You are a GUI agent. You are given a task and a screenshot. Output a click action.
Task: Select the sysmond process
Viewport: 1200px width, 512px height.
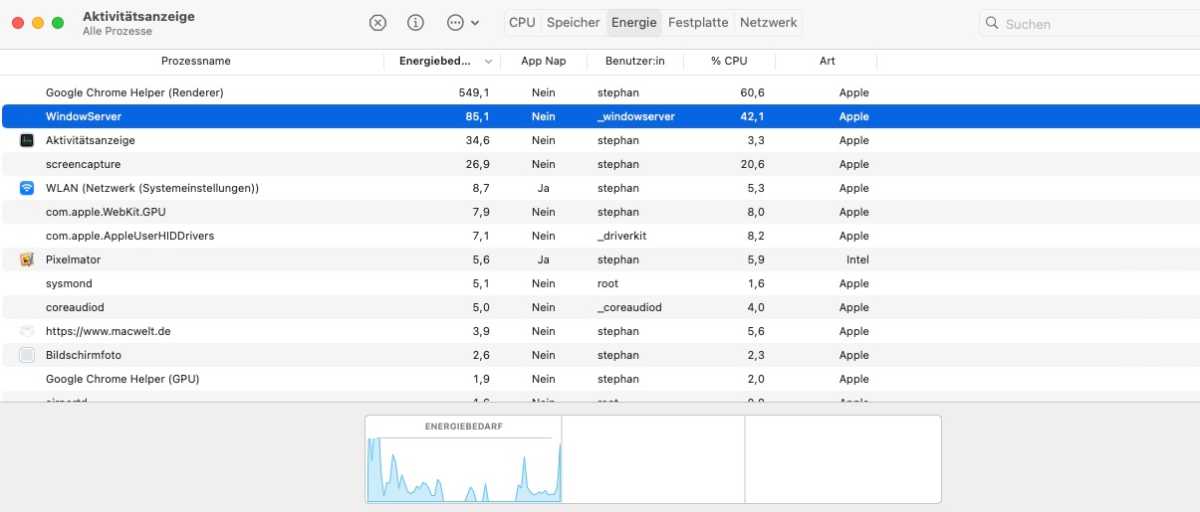point(67,284)
